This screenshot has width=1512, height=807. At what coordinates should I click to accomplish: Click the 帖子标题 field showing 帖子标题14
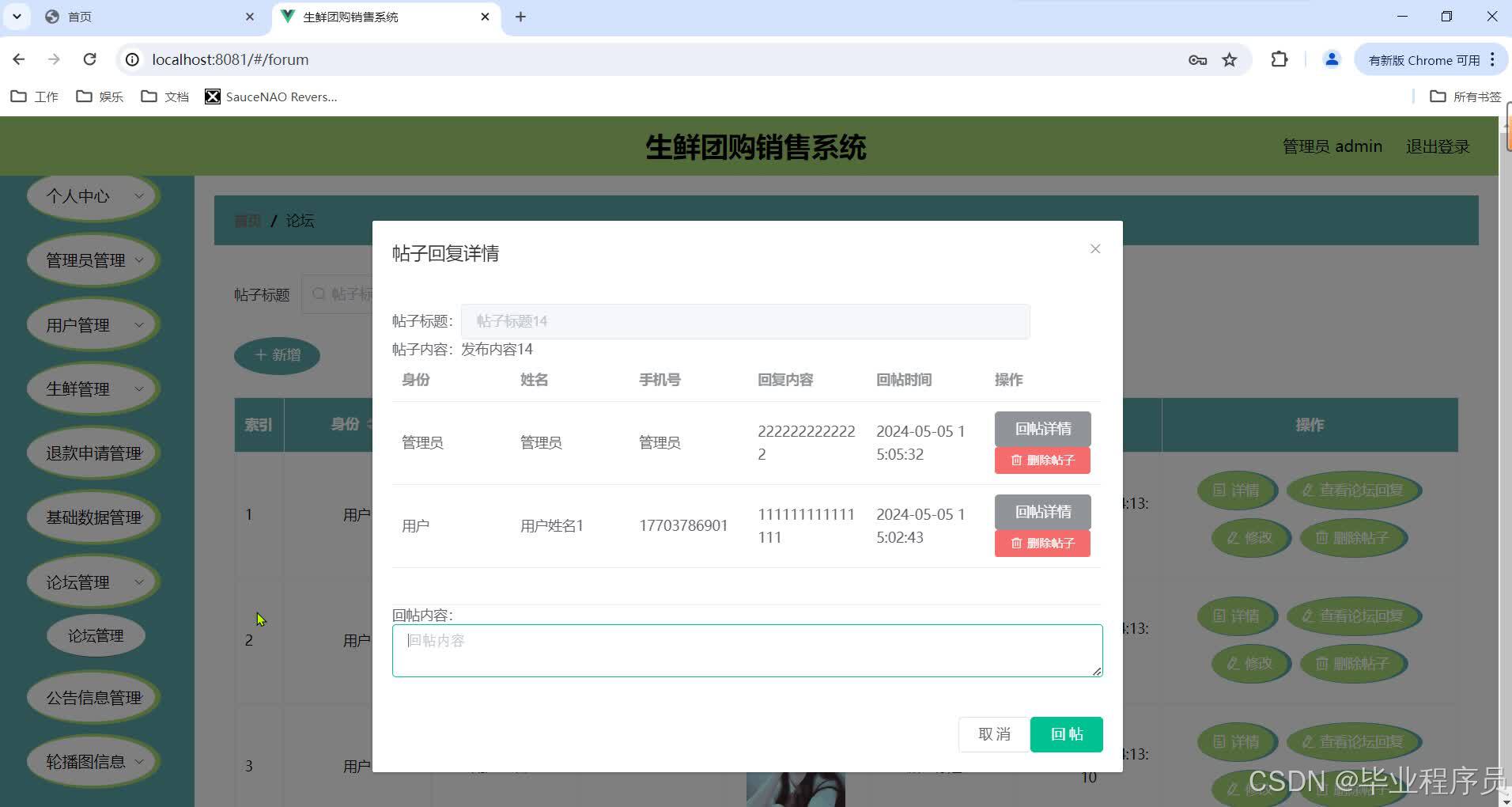pos(745,321)
